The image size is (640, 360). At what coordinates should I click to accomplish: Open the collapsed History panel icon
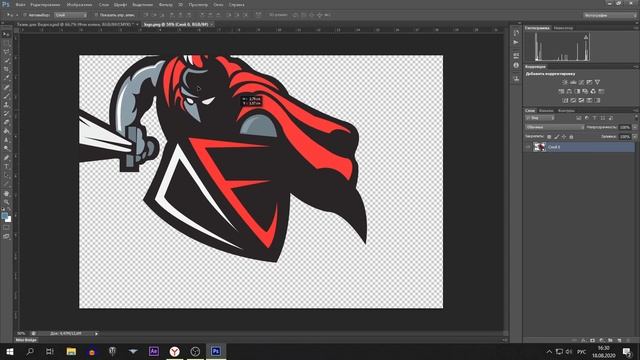tap(516, 33)
